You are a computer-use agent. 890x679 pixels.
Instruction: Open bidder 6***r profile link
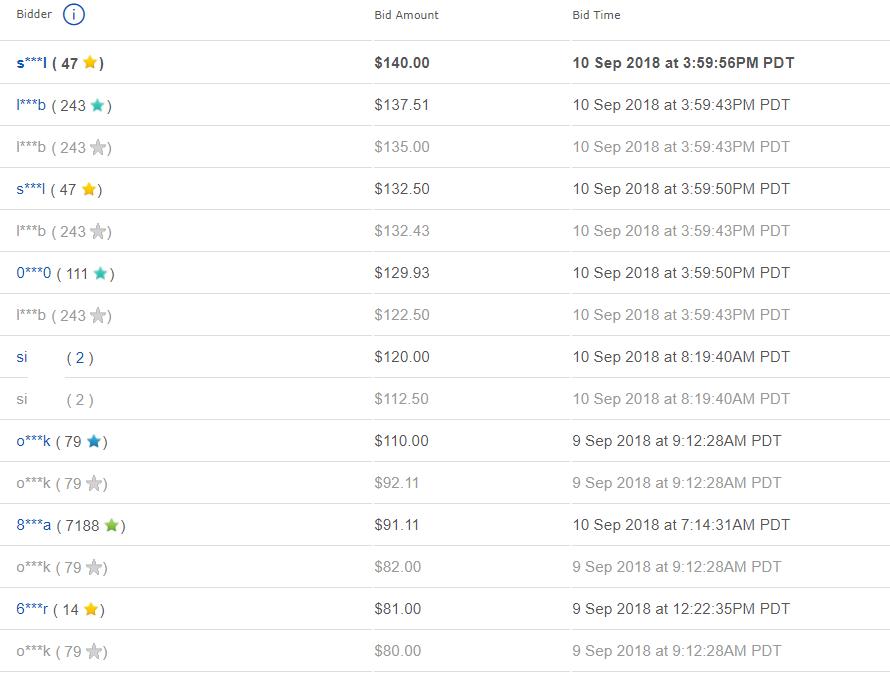pos(32,609)
